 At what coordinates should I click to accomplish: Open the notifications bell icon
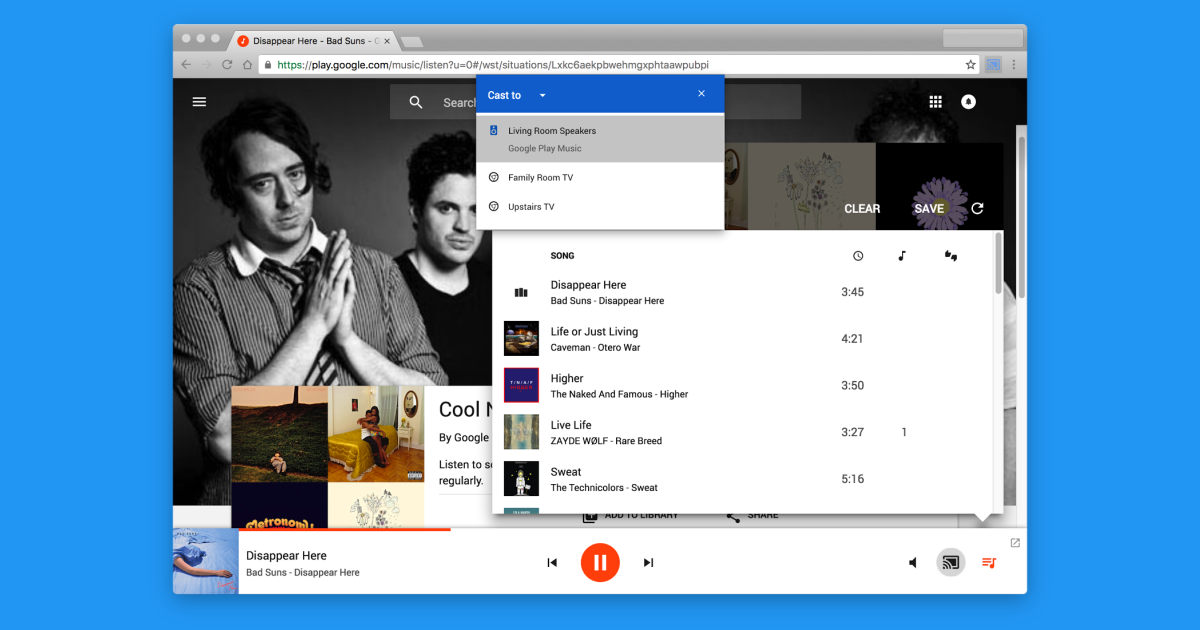click(968, 102)
